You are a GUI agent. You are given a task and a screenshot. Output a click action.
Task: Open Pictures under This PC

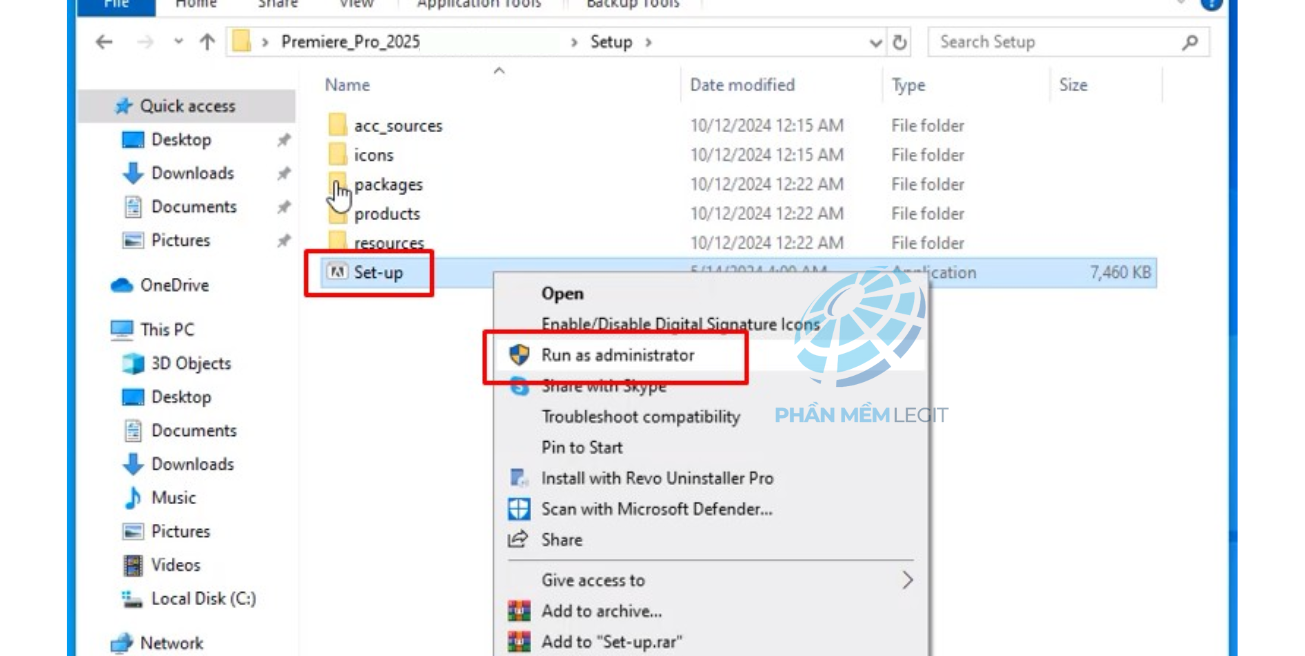point(180,531)
